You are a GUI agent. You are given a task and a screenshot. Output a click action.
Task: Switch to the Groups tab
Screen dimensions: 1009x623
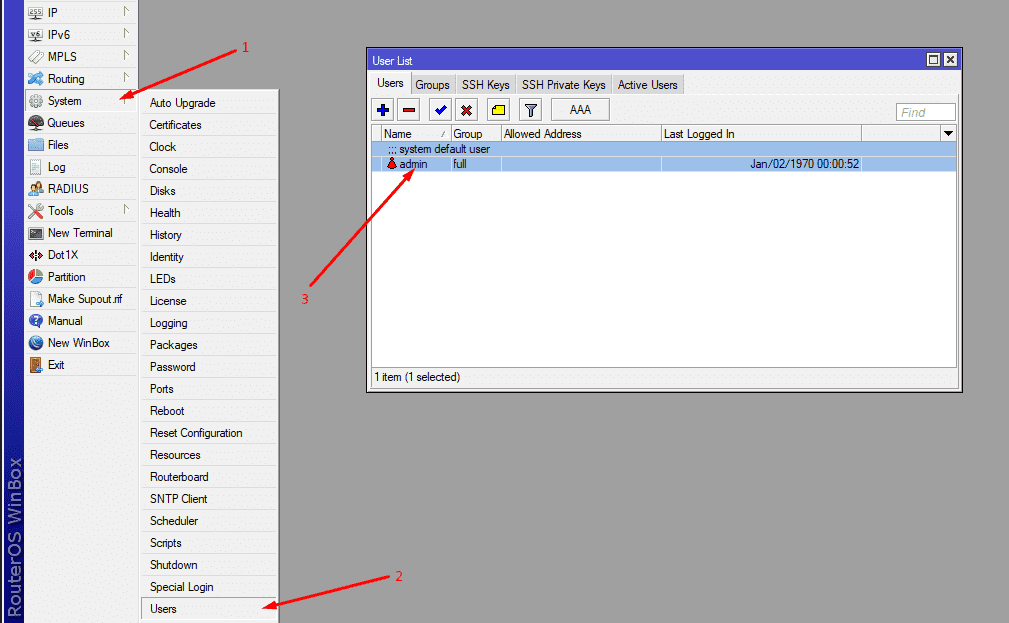tap(432, 85)
